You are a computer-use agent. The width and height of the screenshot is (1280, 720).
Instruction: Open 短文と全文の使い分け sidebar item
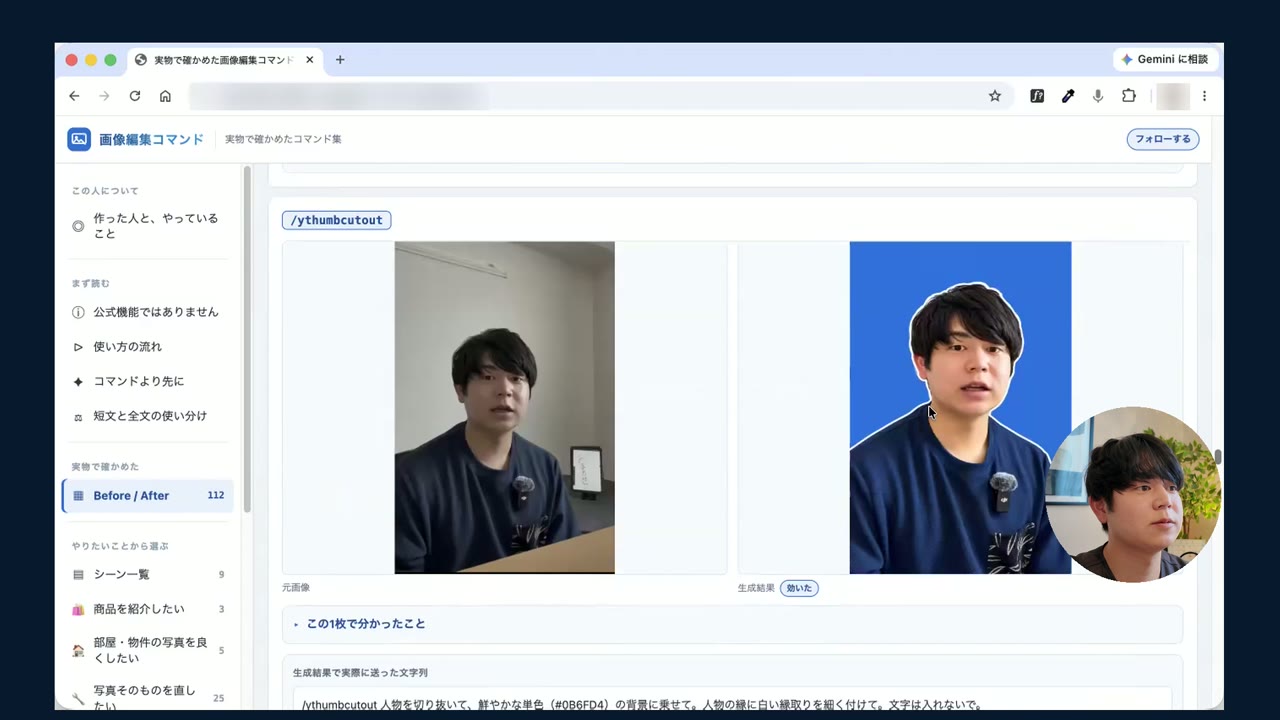[x=148, y=416]
